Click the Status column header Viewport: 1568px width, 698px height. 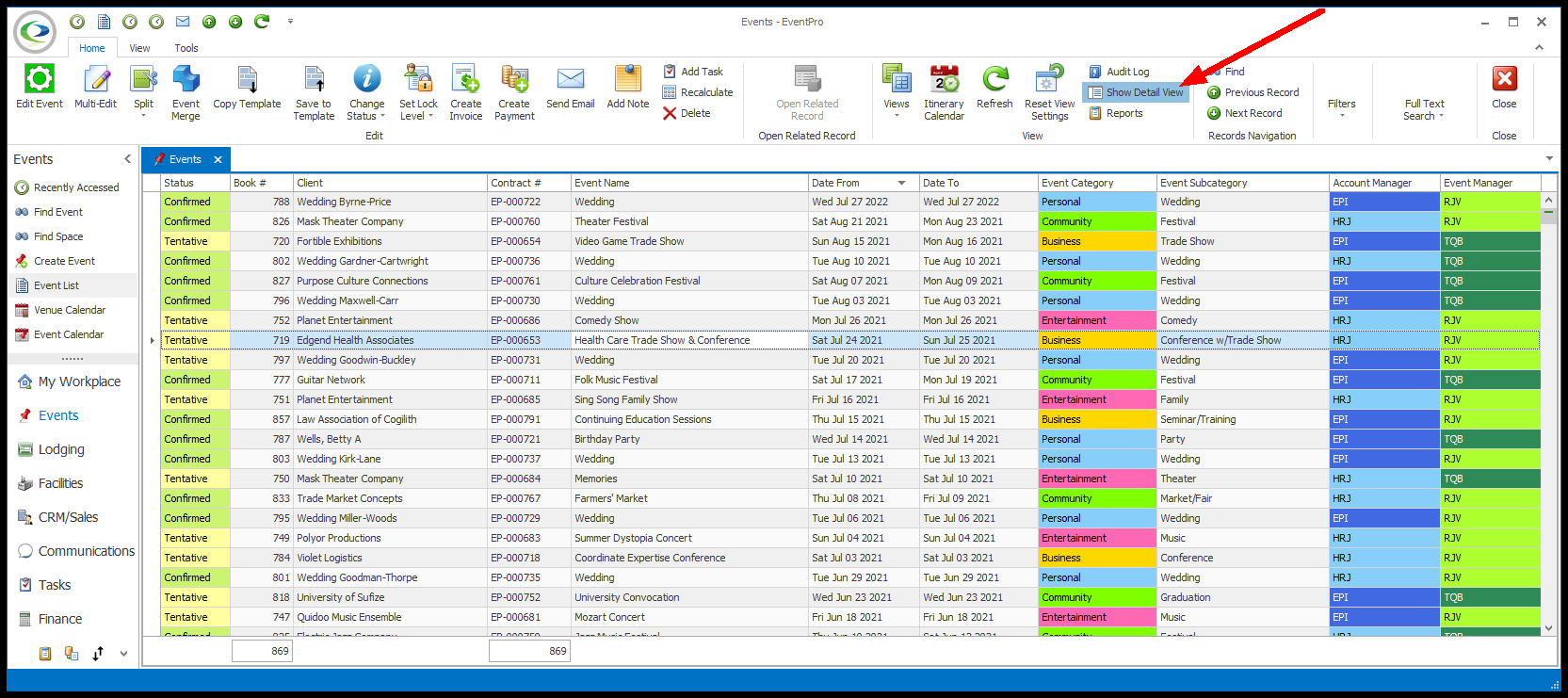[195, 183]
